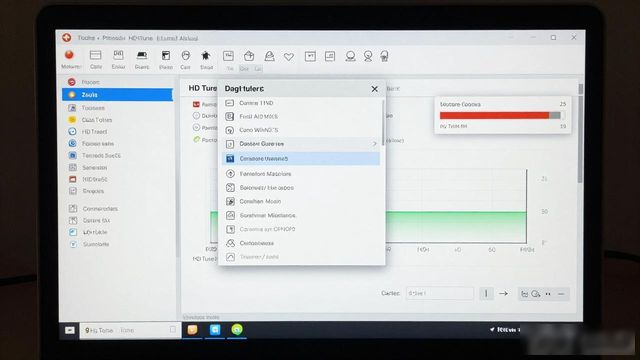Click the rightmost lightbulb-like toolbar icon
This screenshot has height=360, width=640.
(x=384, y=56)
